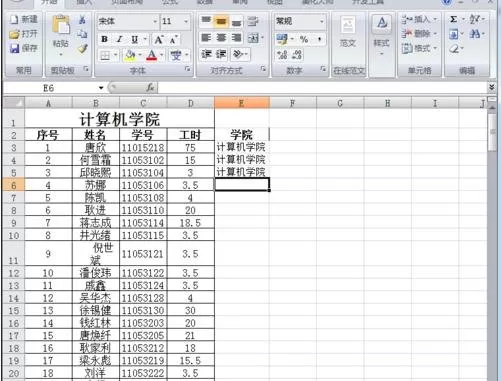Image resolution: width=501 pixels, height=381 pixels.
Task: Click the 新建 (New) workbook button
Action: pyautogui.click(x=23, y=19)
